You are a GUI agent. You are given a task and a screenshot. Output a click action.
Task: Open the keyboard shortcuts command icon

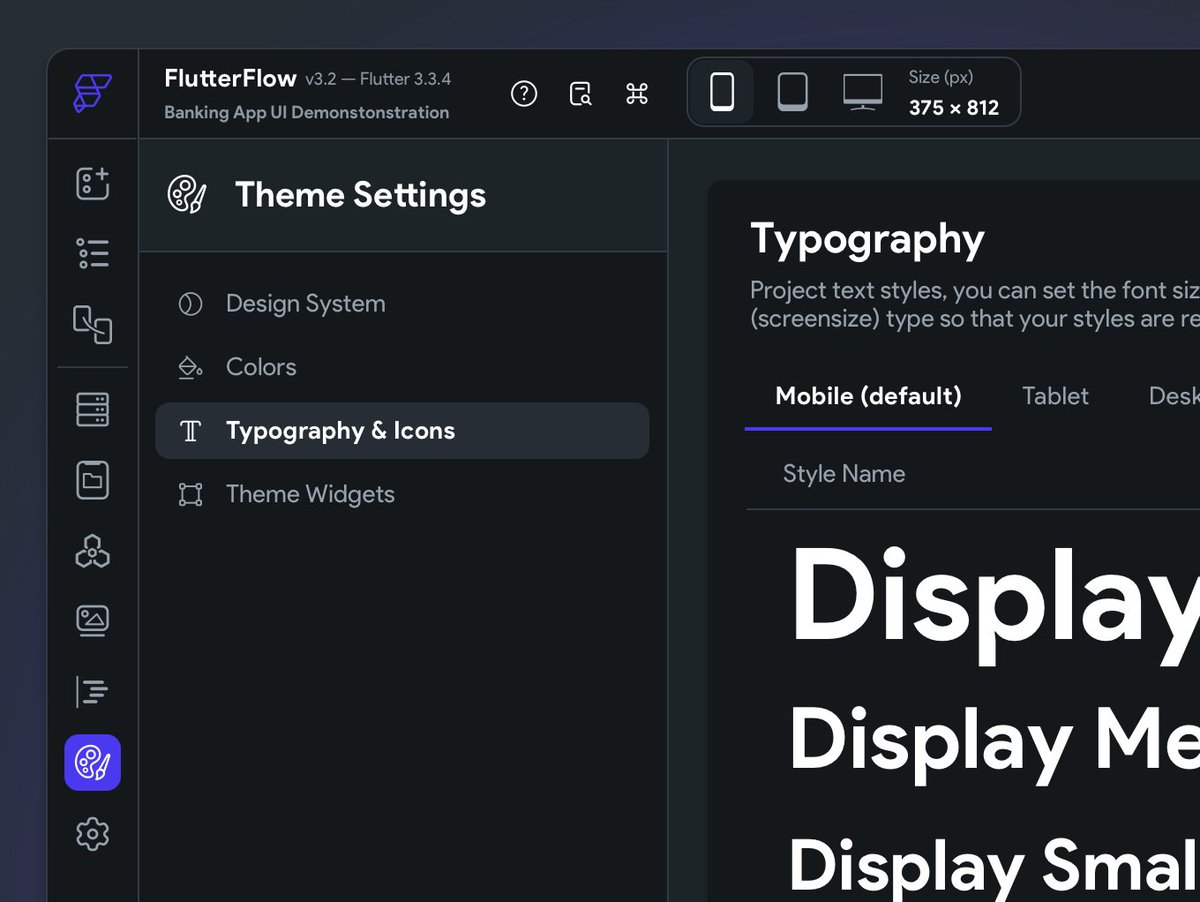coord(636,93)
